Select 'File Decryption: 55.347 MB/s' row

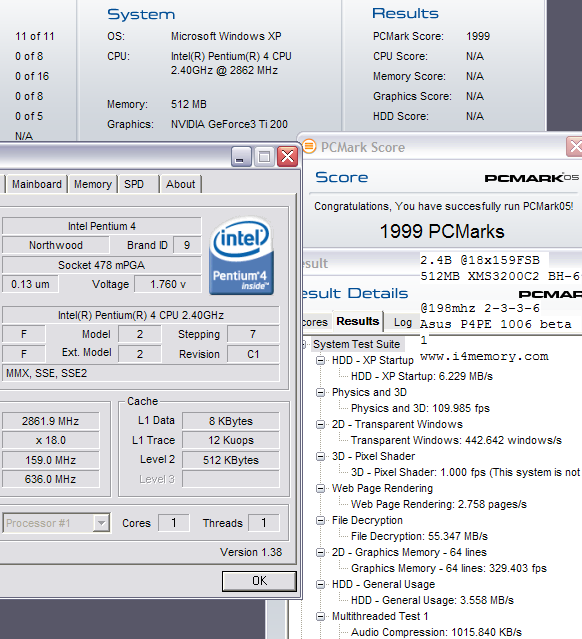tap(419, 536)
